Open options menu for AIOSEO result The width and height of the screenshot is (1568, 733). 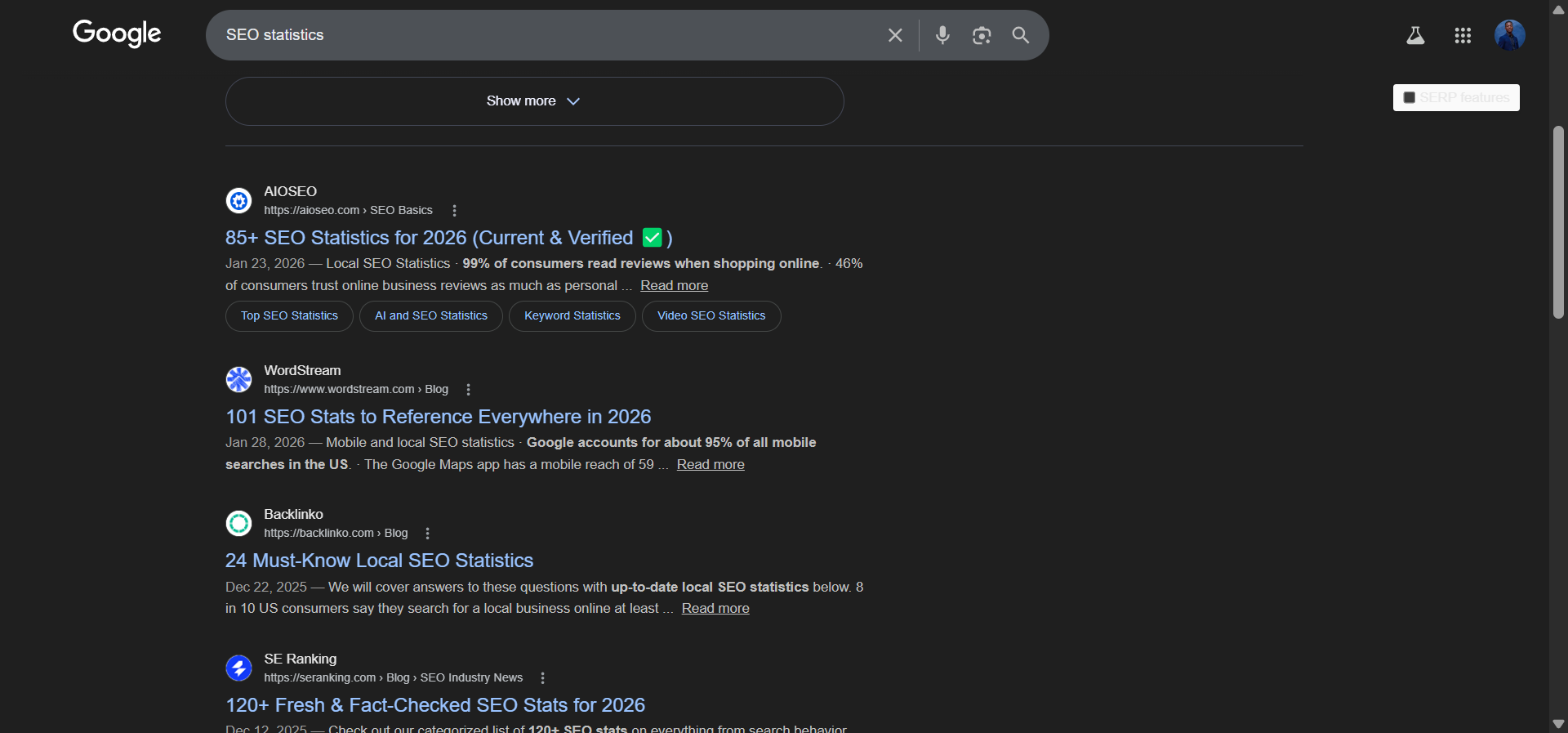[455, 210]
